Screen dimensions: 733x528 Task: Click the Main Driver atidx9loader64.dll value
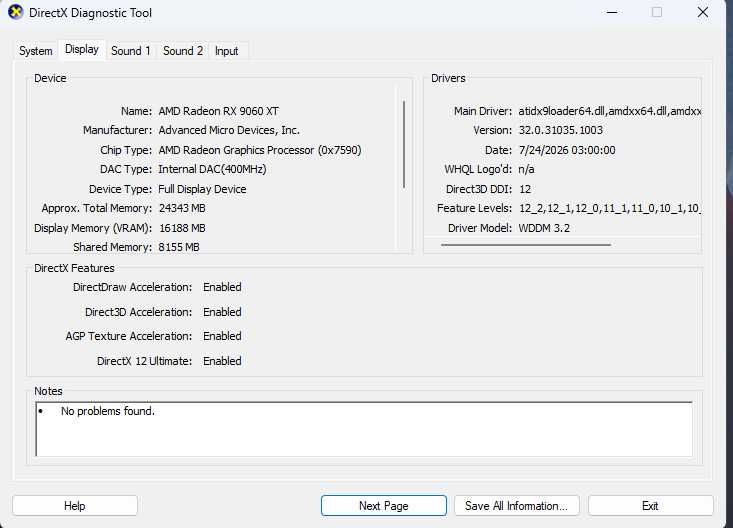coord(610,111)
